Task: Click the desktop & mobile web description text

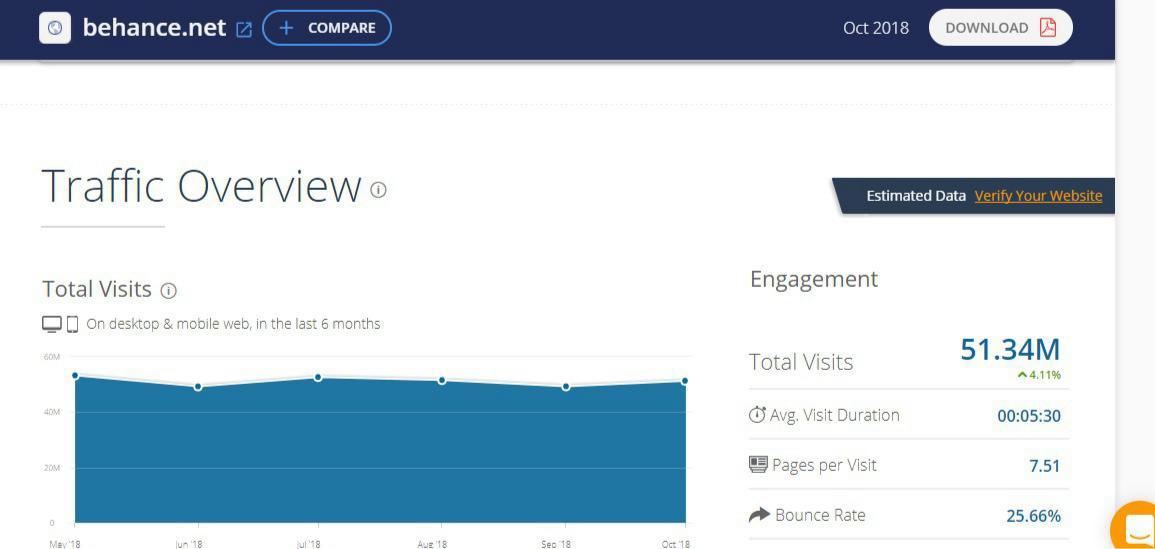Action: [234, 324]
